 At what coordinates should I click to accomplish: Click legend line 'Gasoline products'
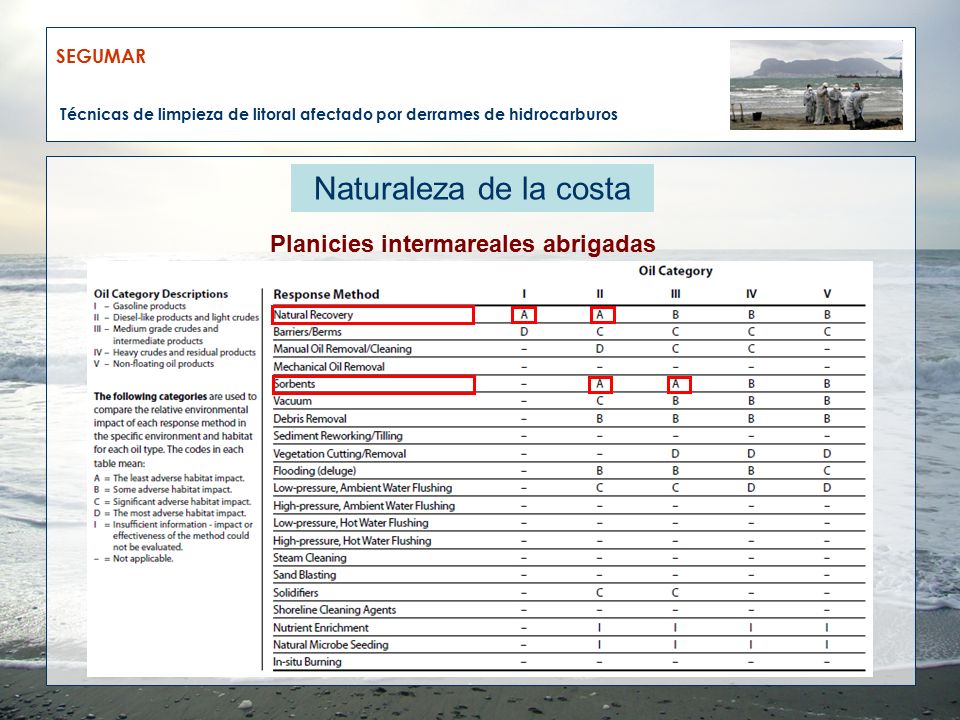pos(149,306)
